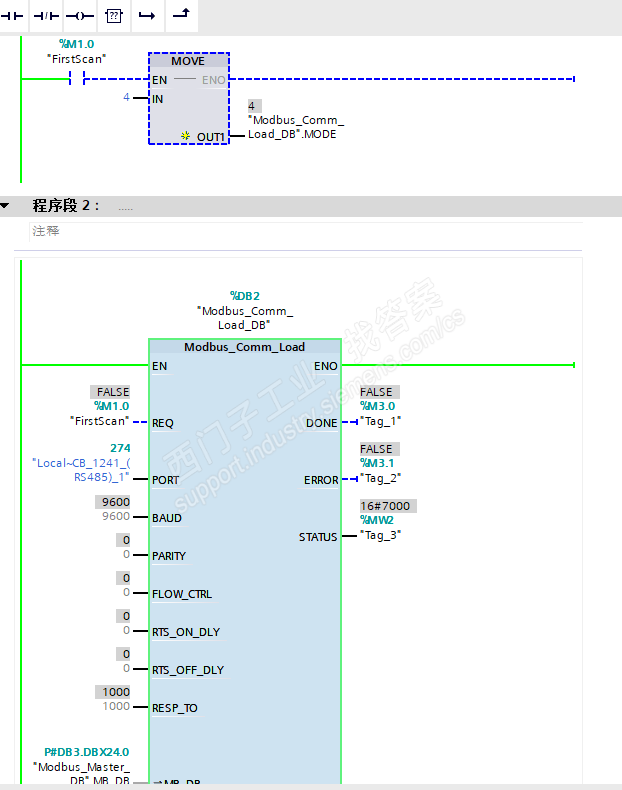Screen dimensions: 622x790
Task: Click the FLOW_CTRL operand 0
Action: click(x=126, y=592)
